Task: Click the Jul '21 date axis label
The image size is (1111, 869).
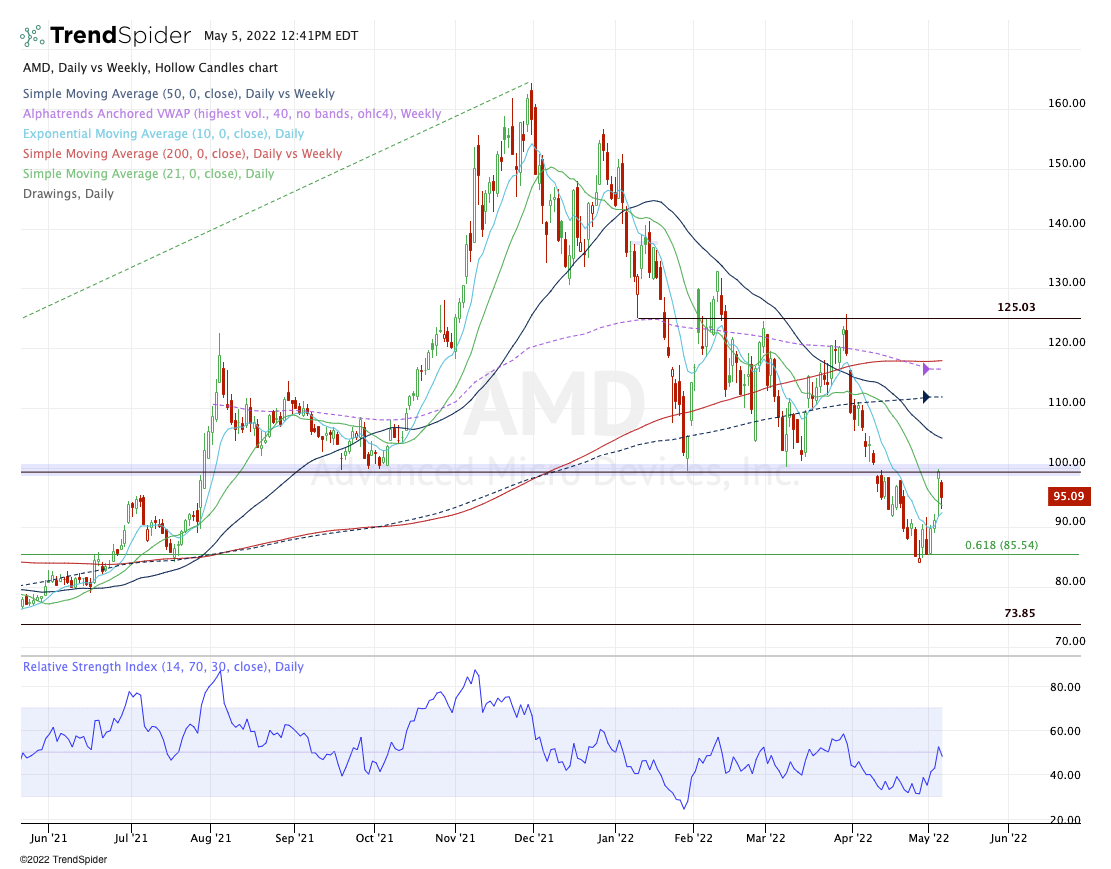Action: click(131, 838)
